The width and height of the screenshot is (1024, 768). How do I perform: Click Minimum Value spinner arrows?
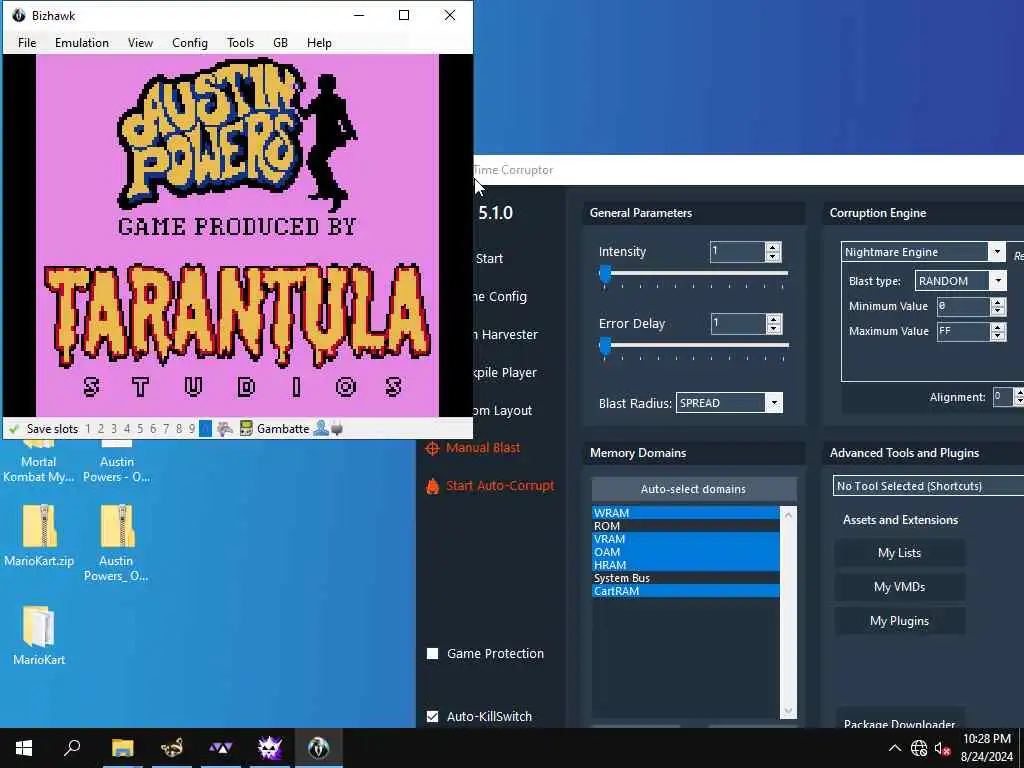point(998,306)
